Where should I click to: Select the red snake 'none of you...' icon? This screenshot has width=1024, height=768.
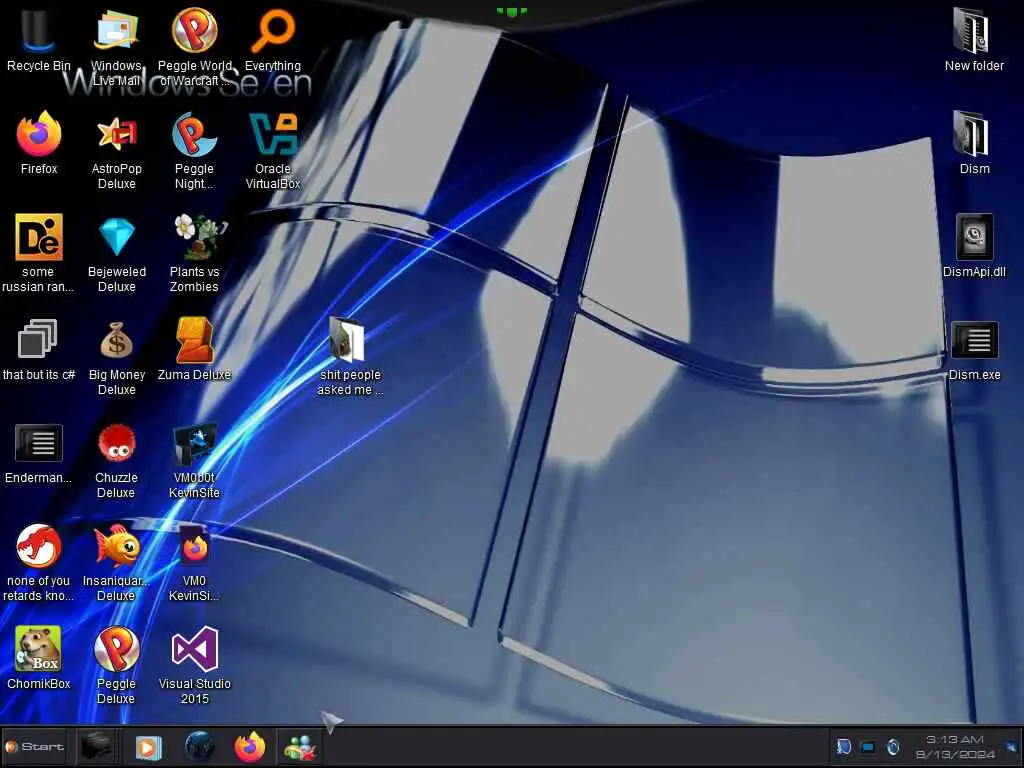click(x=39, y=546)
